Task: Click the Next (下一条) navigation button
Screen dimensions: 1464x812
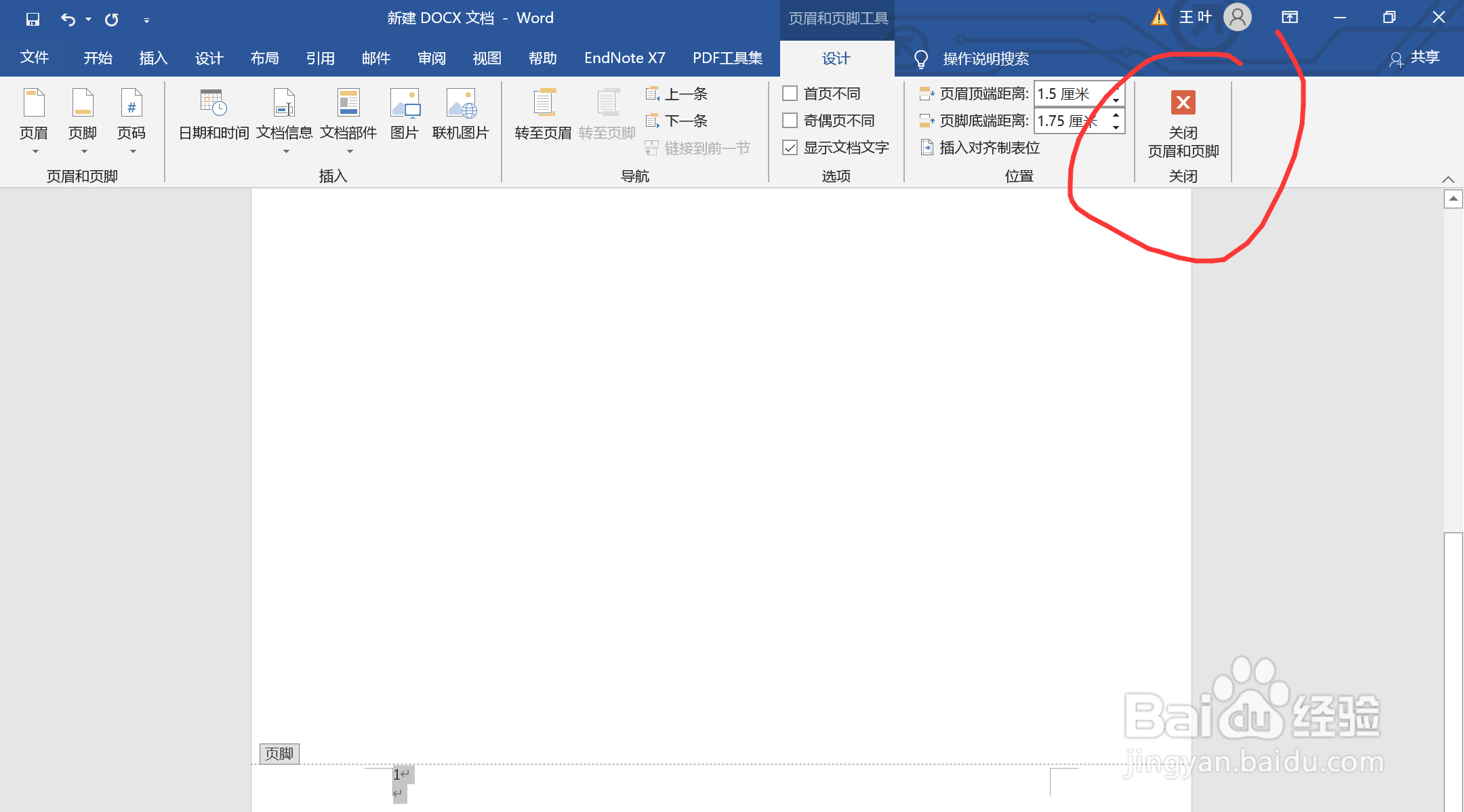Action: click(x=678, y=121)
